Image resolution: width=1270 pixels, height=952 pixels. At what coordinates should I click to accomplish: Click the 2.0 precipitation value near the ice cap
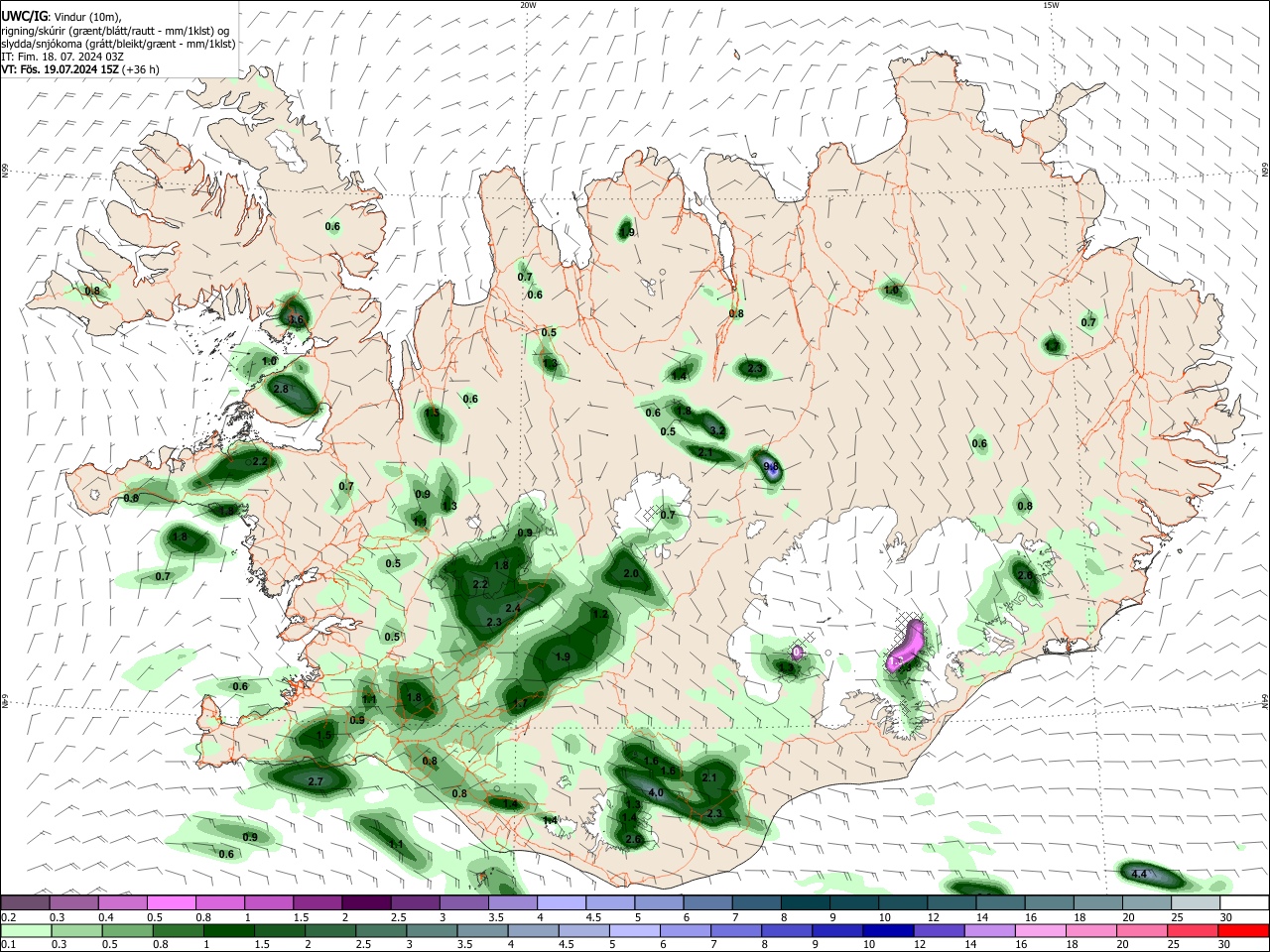tap(631, 573)
